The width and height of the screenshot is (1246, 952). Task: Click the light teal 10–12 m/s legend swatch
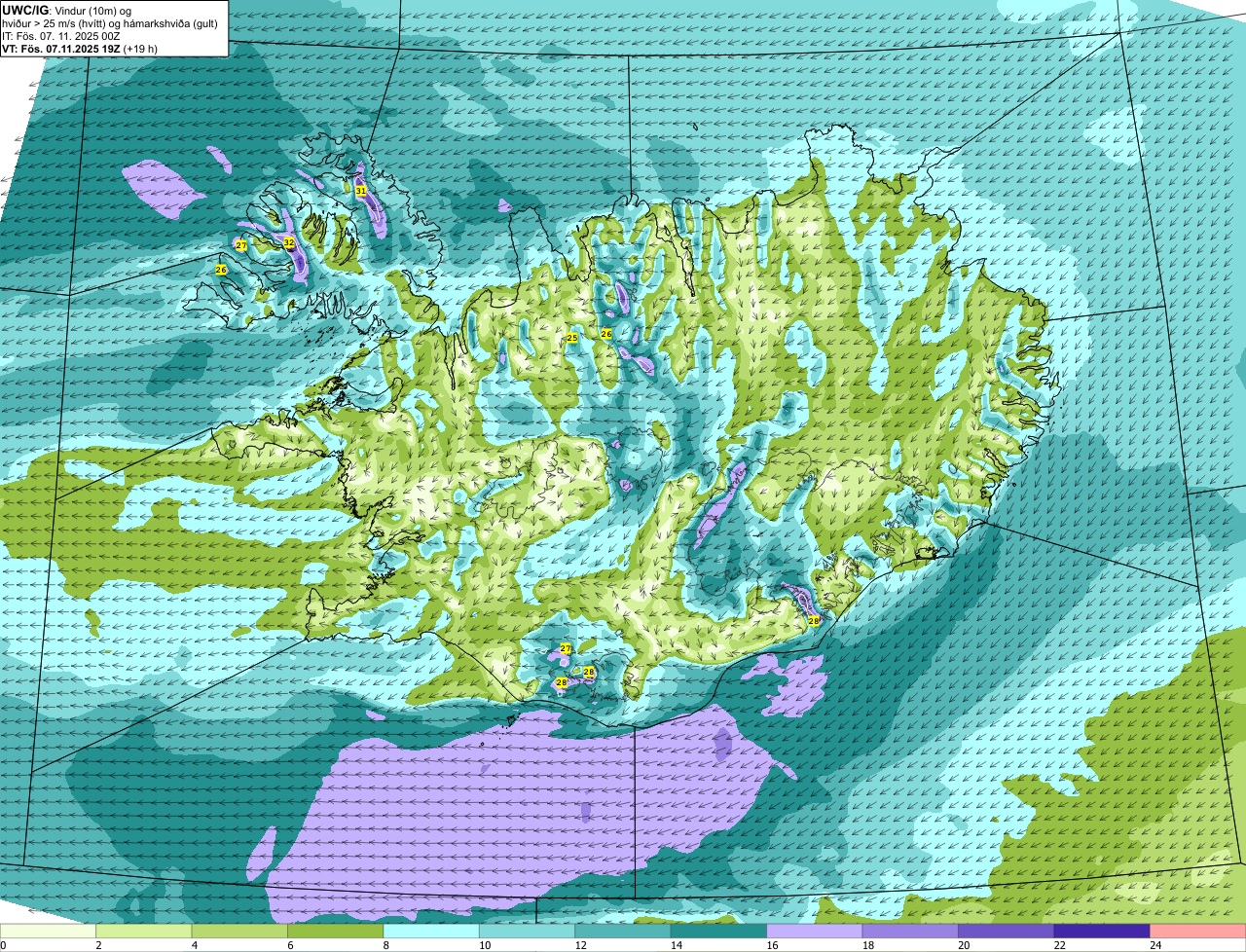click(x=528, y=932)
